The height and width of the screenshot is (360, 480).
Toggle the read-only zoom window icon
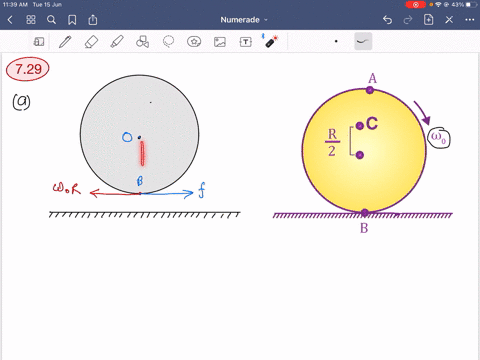(39, 42)
